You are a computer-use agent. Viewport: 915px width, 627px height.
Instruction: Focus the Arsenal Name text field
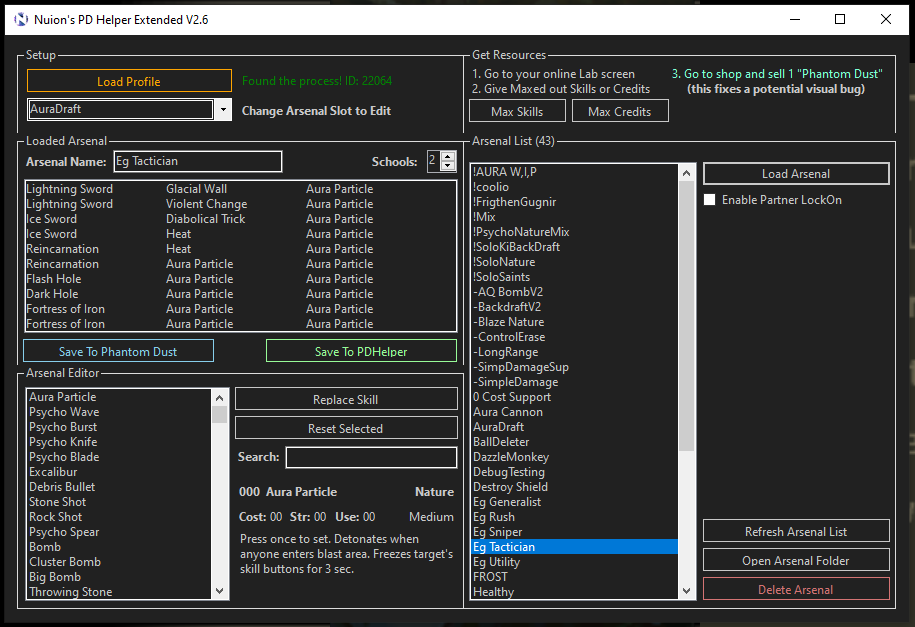point(198,161)
